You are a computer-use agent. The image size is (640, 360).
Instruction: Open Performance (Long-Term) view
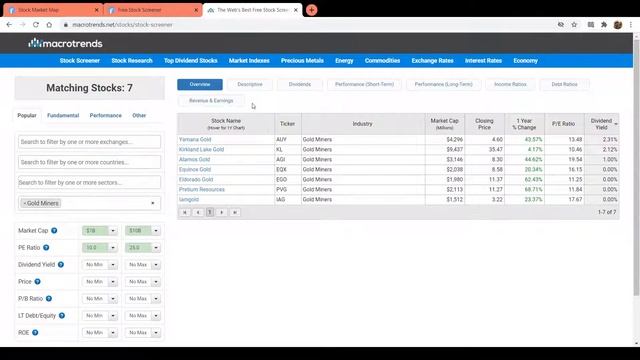pyautogui.click(x=443, y=84)
